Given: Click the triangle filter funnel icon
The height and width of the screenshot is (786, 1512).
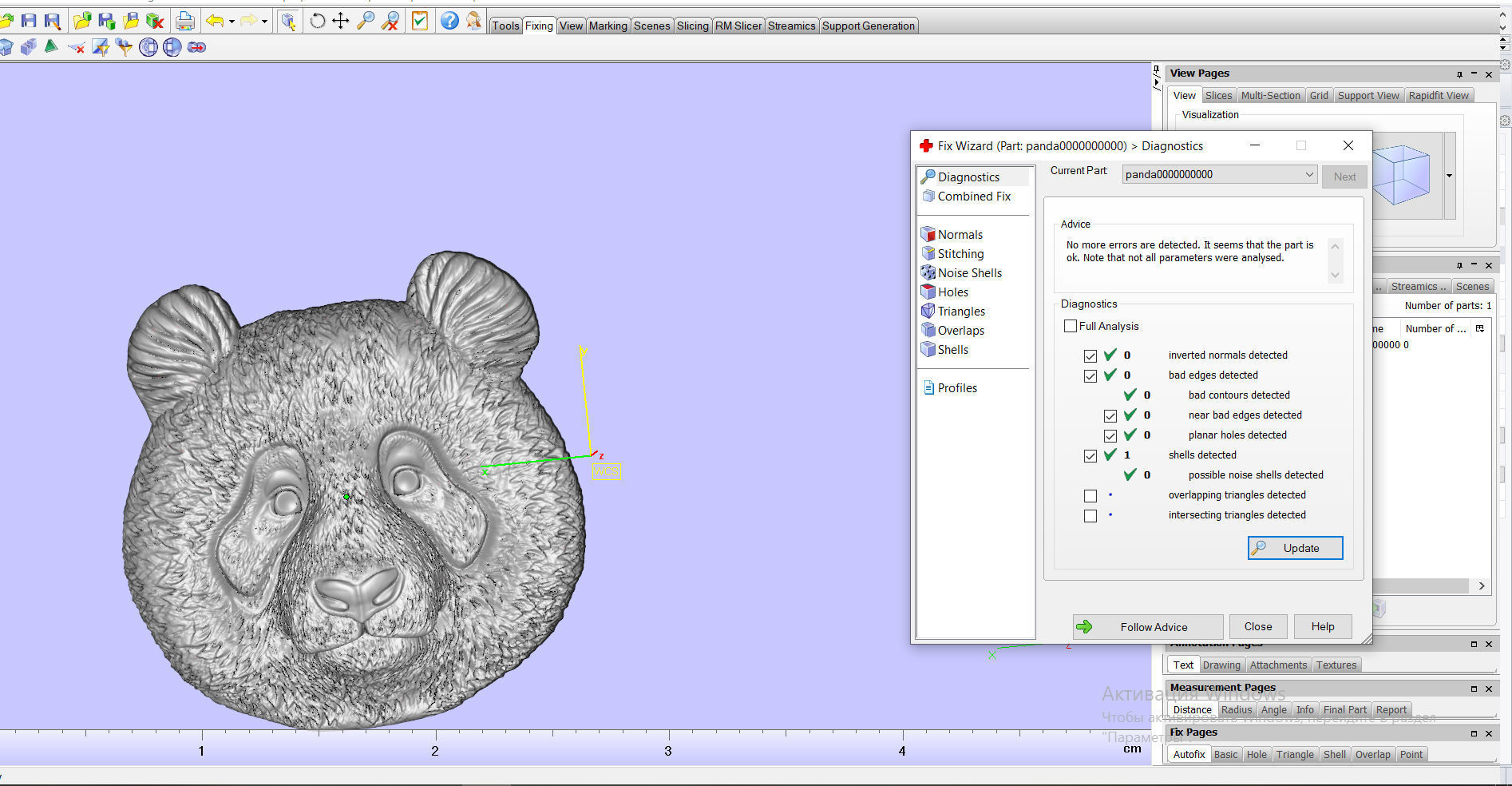Looking at the screenshot, I should click(101, 48).
